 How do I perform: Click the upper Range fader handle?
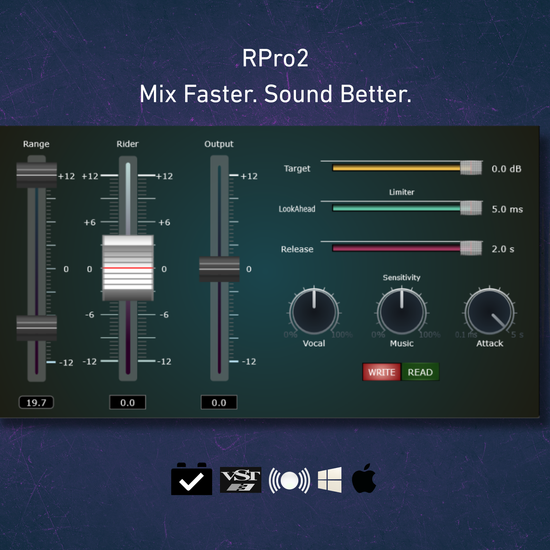pyautogui.click(x=36, y=175)
